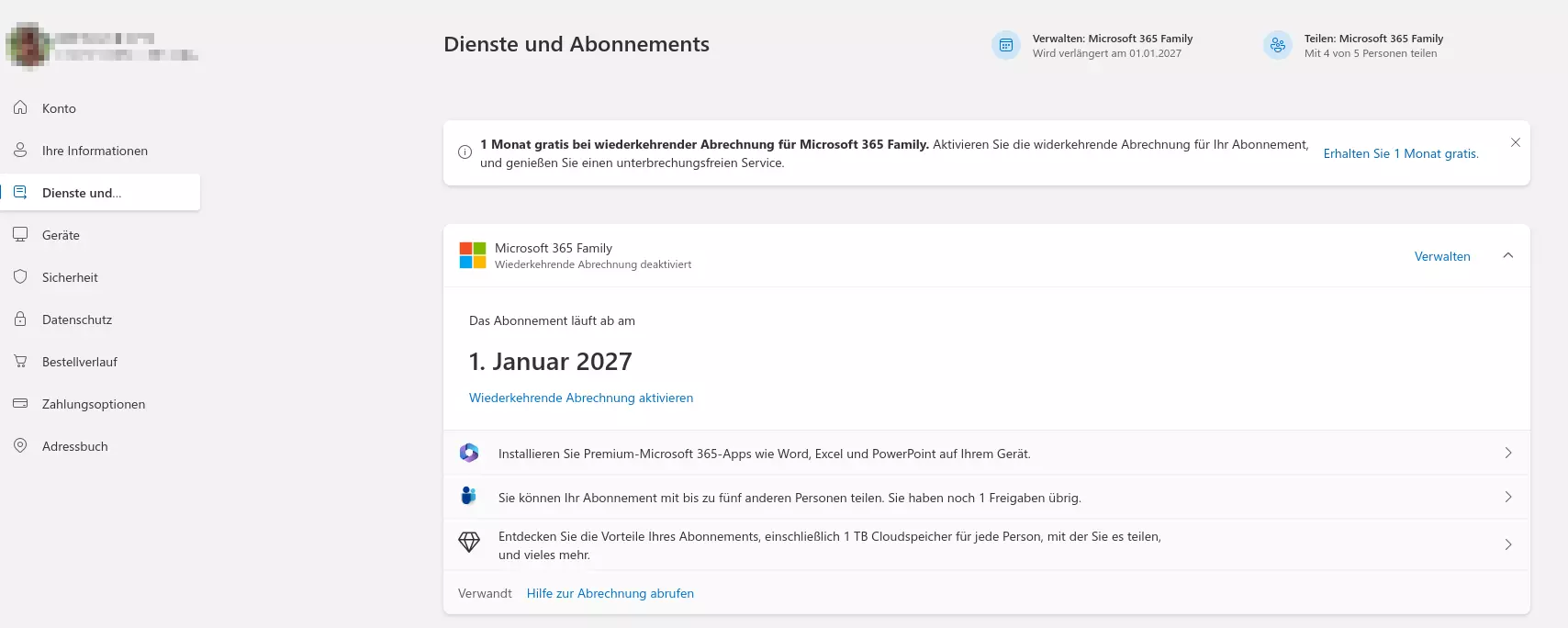Click the Microsoft 365 apps icon

point(469,453)
